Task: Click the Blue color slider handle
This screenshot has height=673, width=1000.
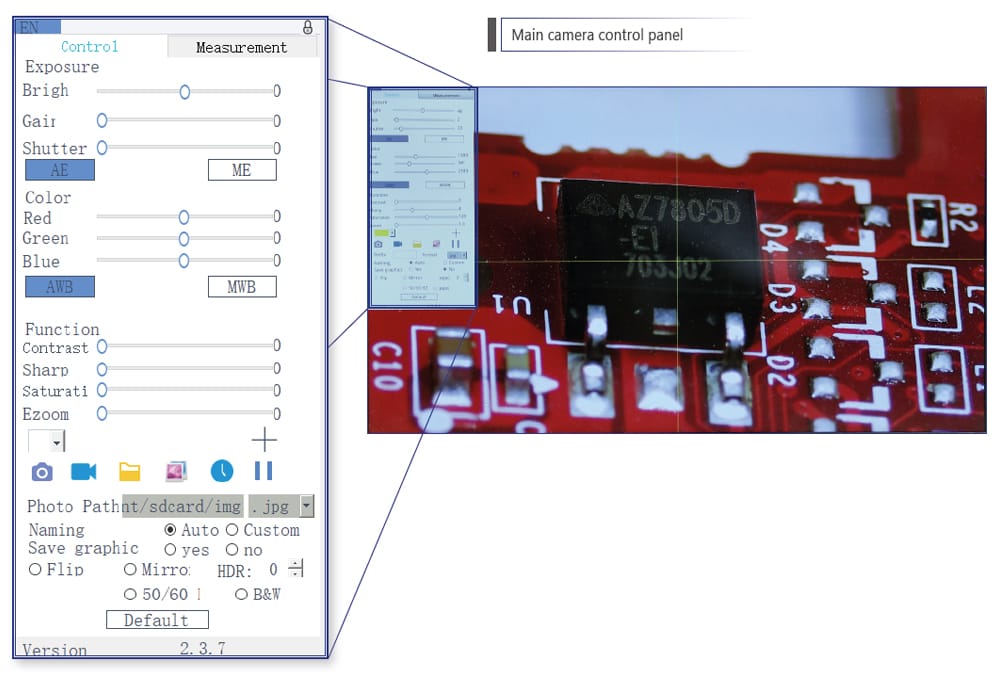Action: pyautogui.click(x=184, y=261)
